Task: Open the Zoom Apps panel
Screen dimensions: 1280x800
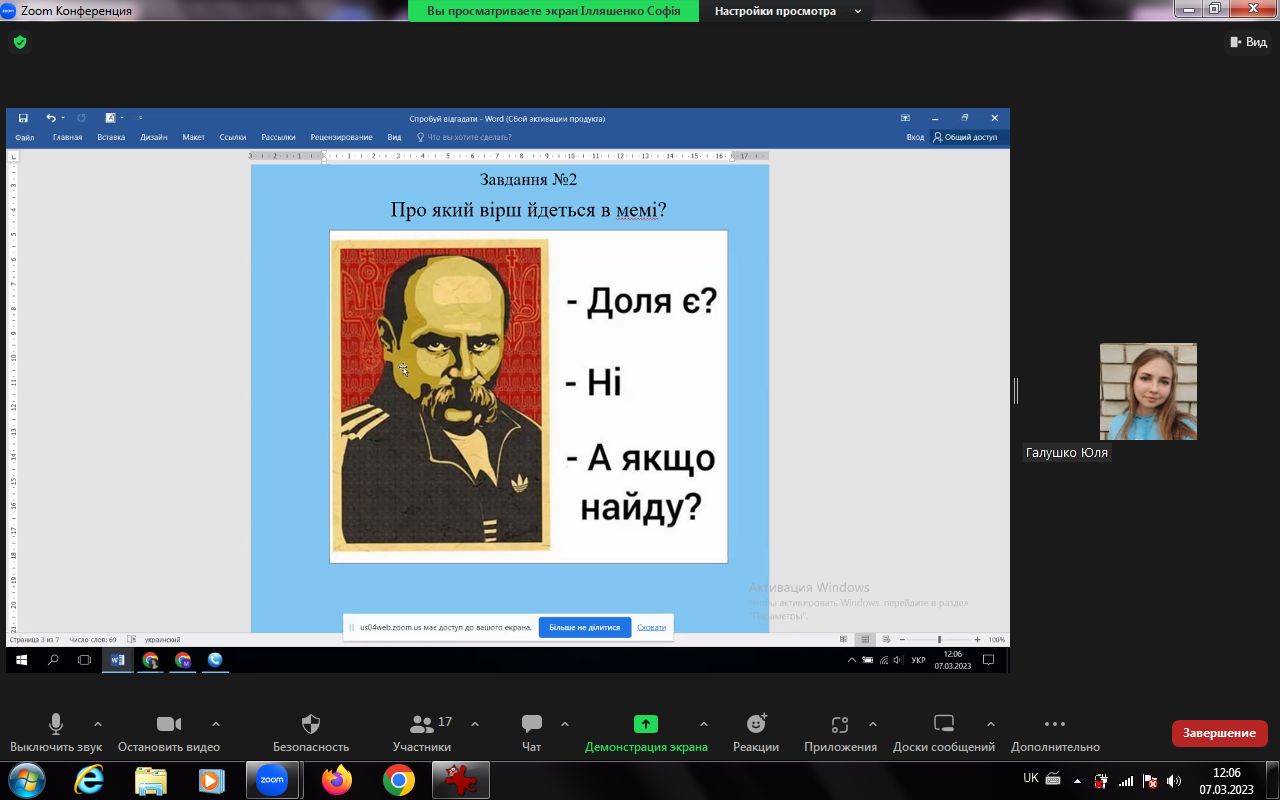Action: point(840,733)
